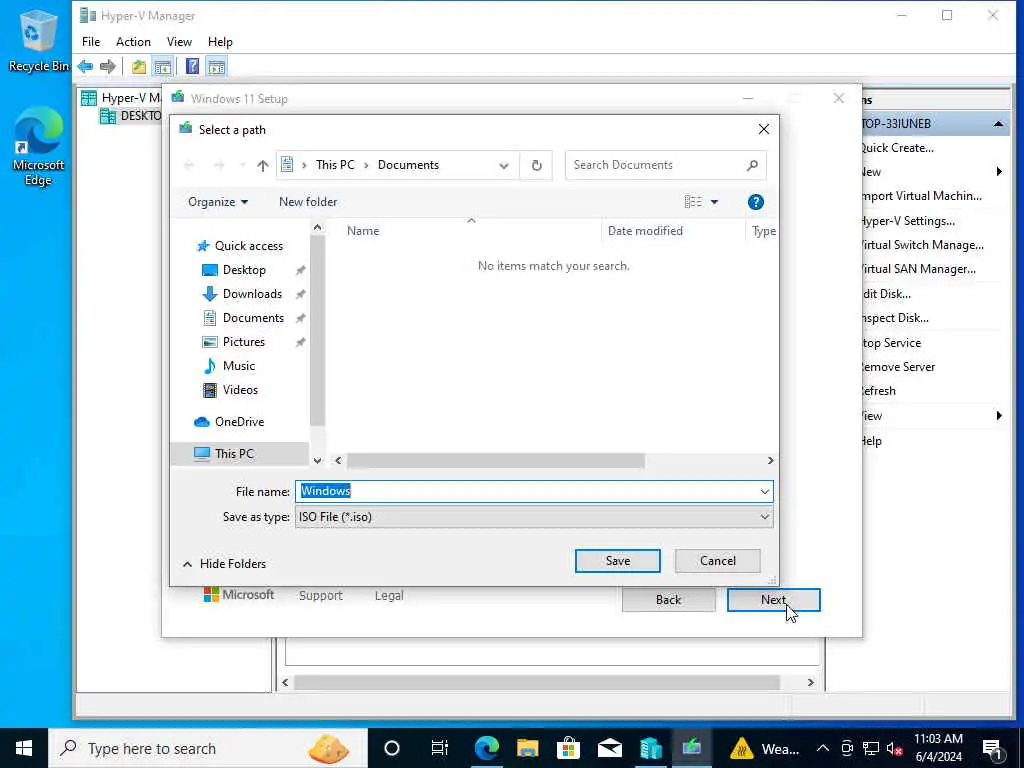
Task: Show hidden system tray icons
Action: [x=823, y=748]
